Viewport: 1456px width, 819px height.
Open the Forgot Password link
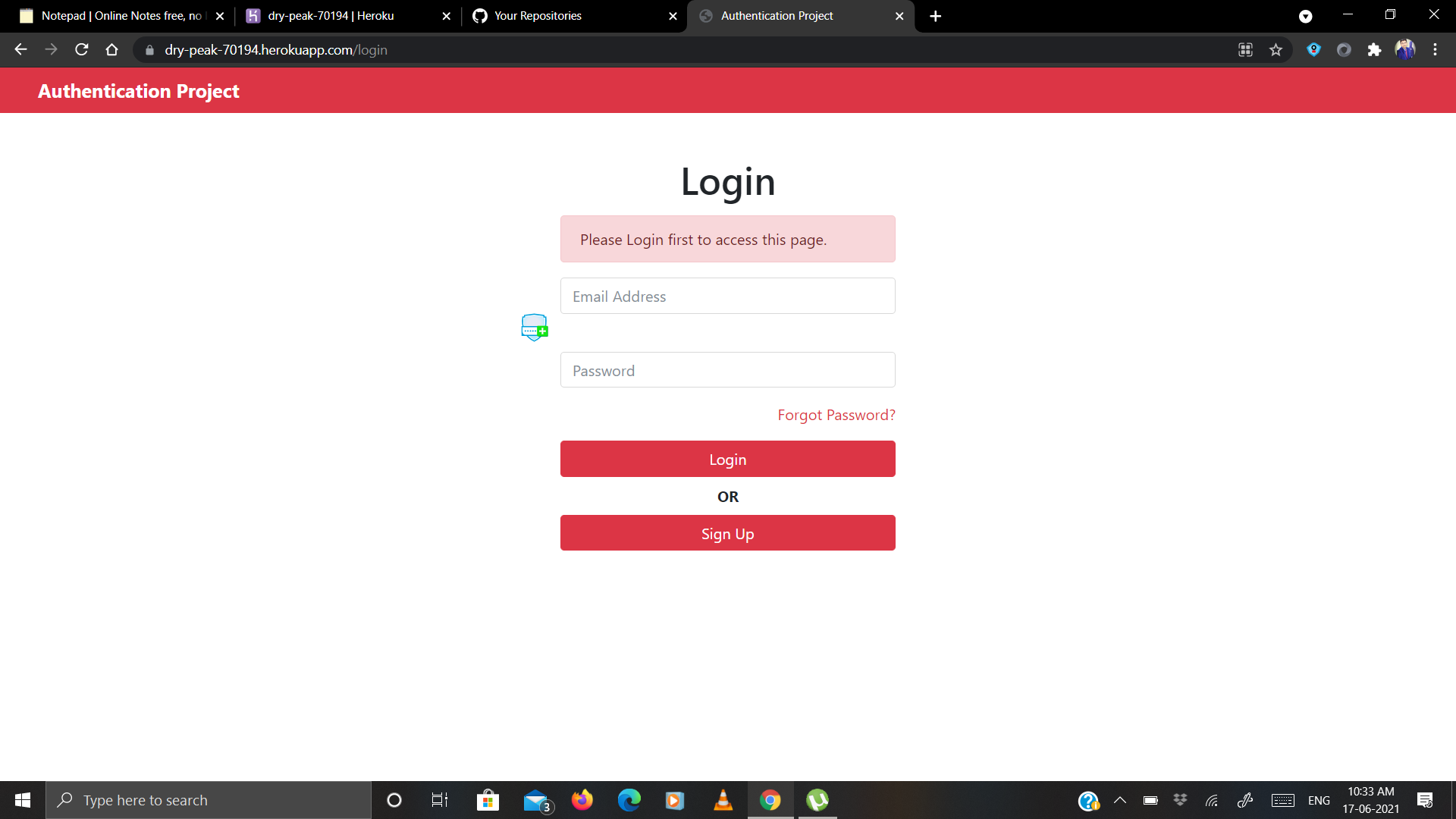pyautogui.click(x=836, y=415)
